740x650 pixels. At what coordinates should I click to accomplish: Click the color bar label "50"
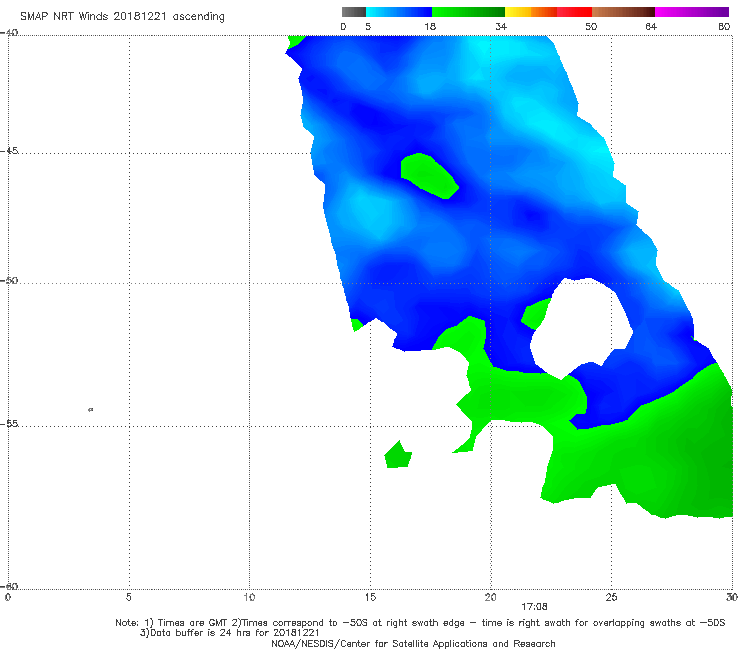[591, 26]
